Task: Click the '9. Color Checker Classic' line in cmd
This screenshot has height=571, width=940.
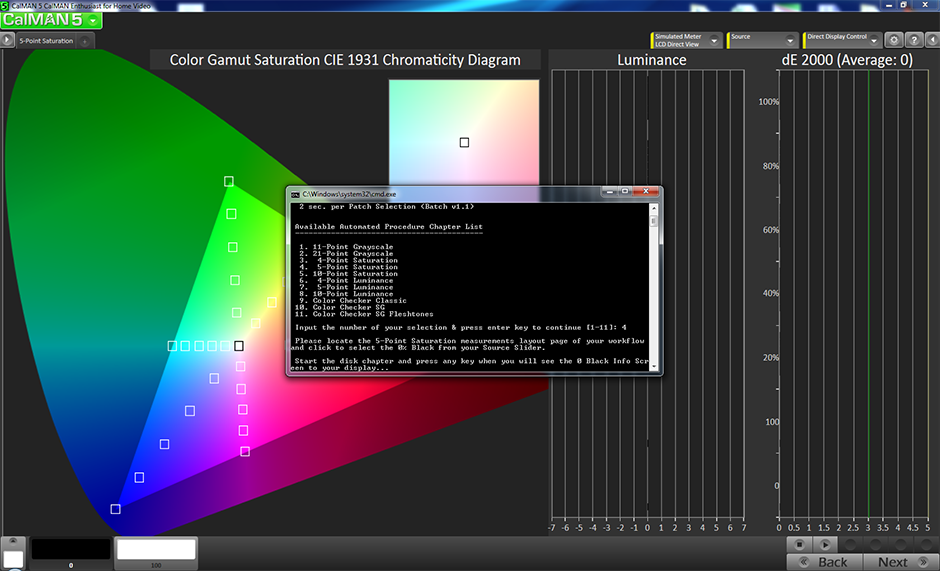Action: (x=353, y=300)
